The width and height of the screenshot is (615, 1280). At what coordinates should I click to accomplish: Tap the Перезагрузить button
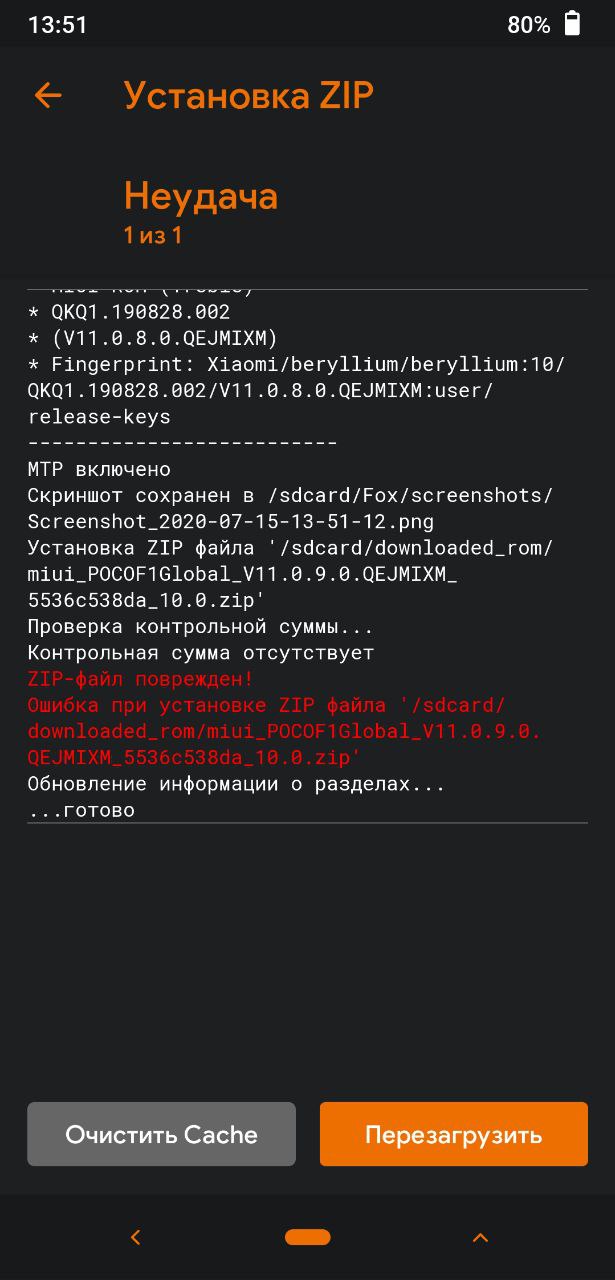point(453,1134)
